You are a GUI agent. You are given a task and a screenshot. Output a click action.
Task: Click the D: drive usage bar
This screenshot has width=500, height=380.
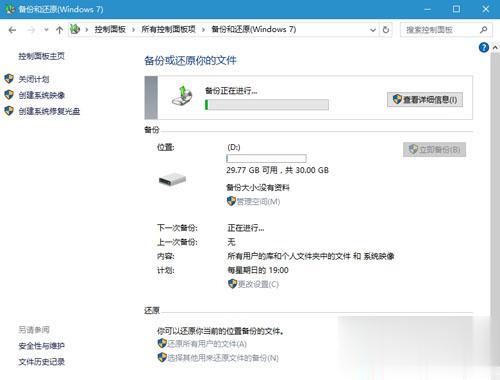(266, 158)
